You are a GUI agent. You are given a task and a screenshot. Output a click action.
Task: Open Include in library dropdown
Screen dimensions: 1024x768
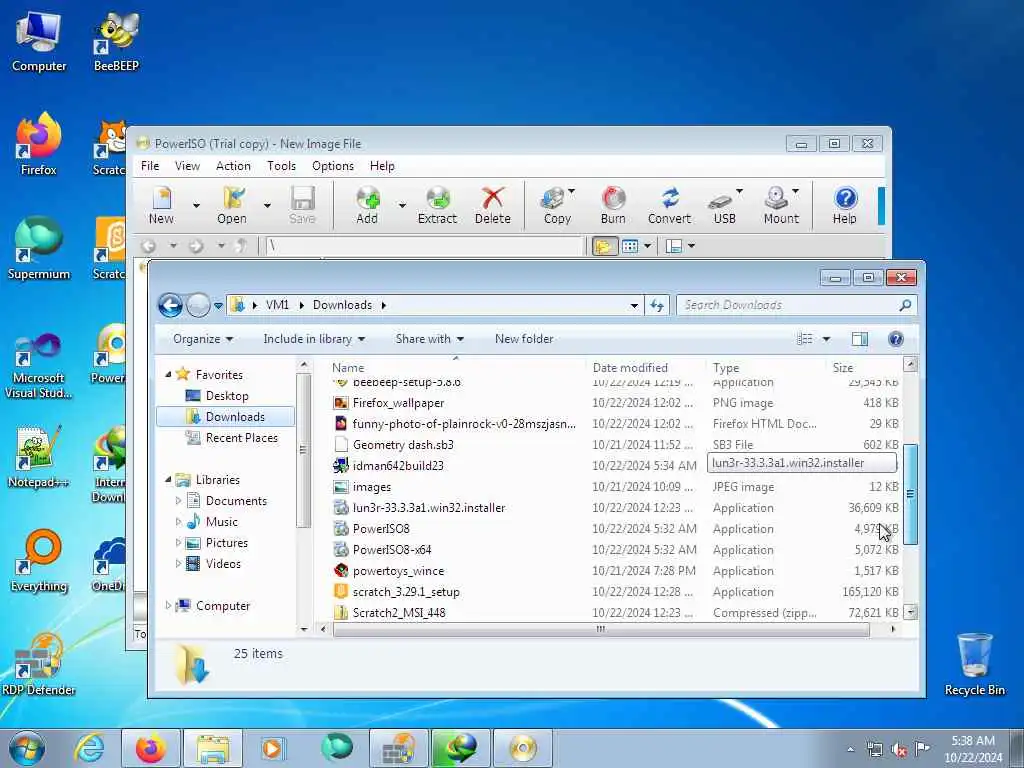(314, 339)
